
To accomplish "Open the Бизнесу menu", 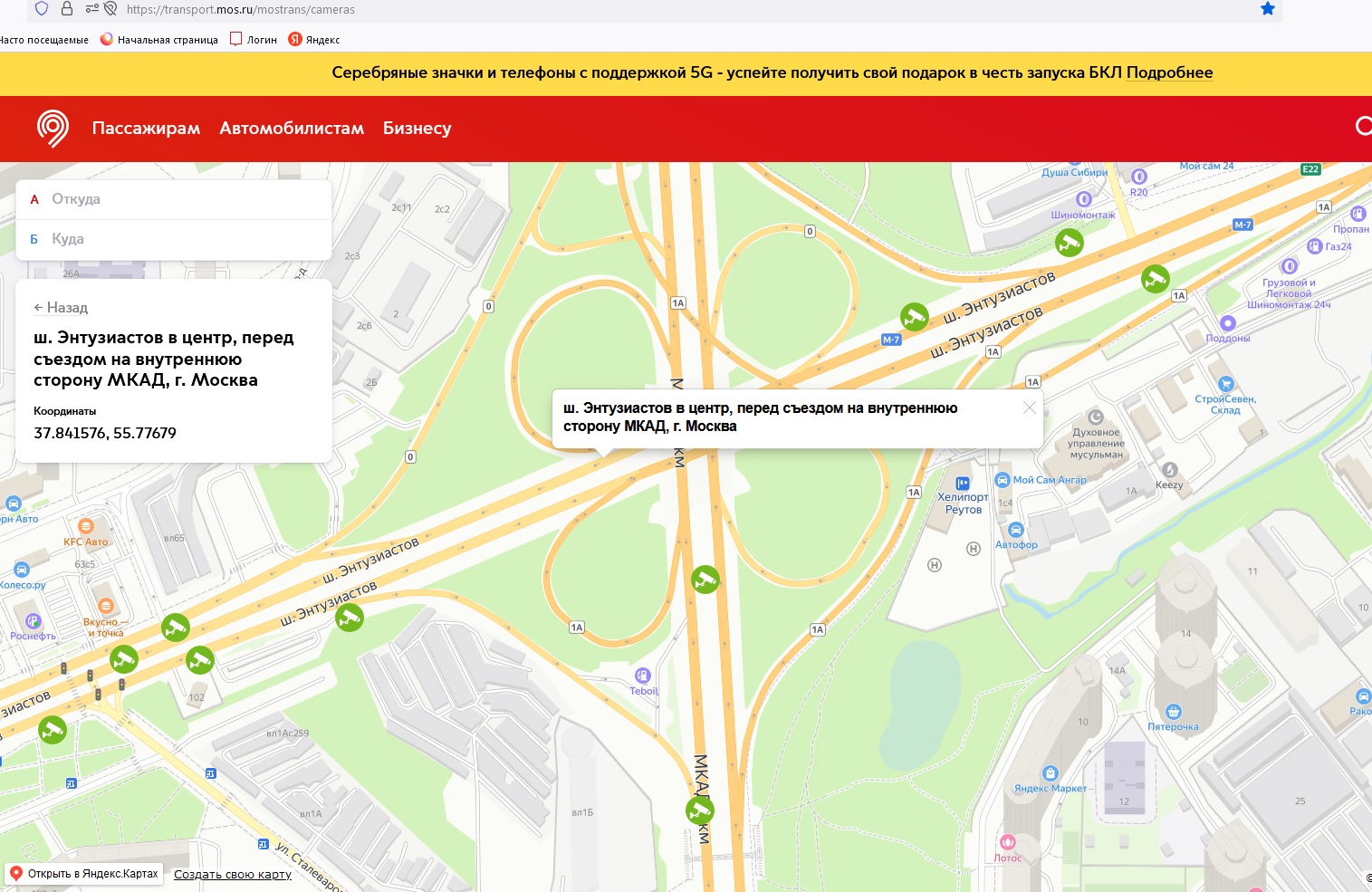I will tap(417, 129).
